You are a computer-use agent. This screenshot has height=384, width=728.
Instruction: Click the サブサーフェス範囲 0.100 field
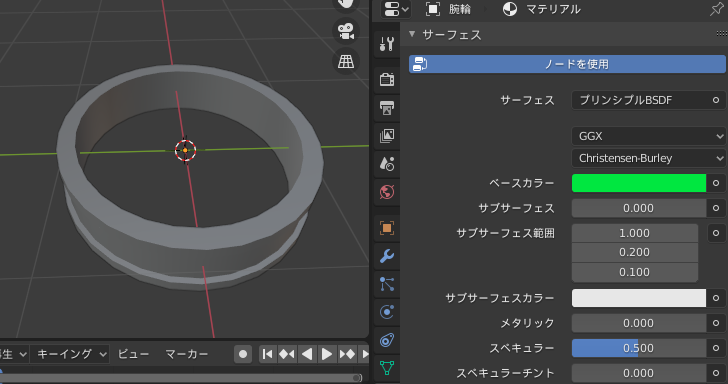[x=635, y=272]
